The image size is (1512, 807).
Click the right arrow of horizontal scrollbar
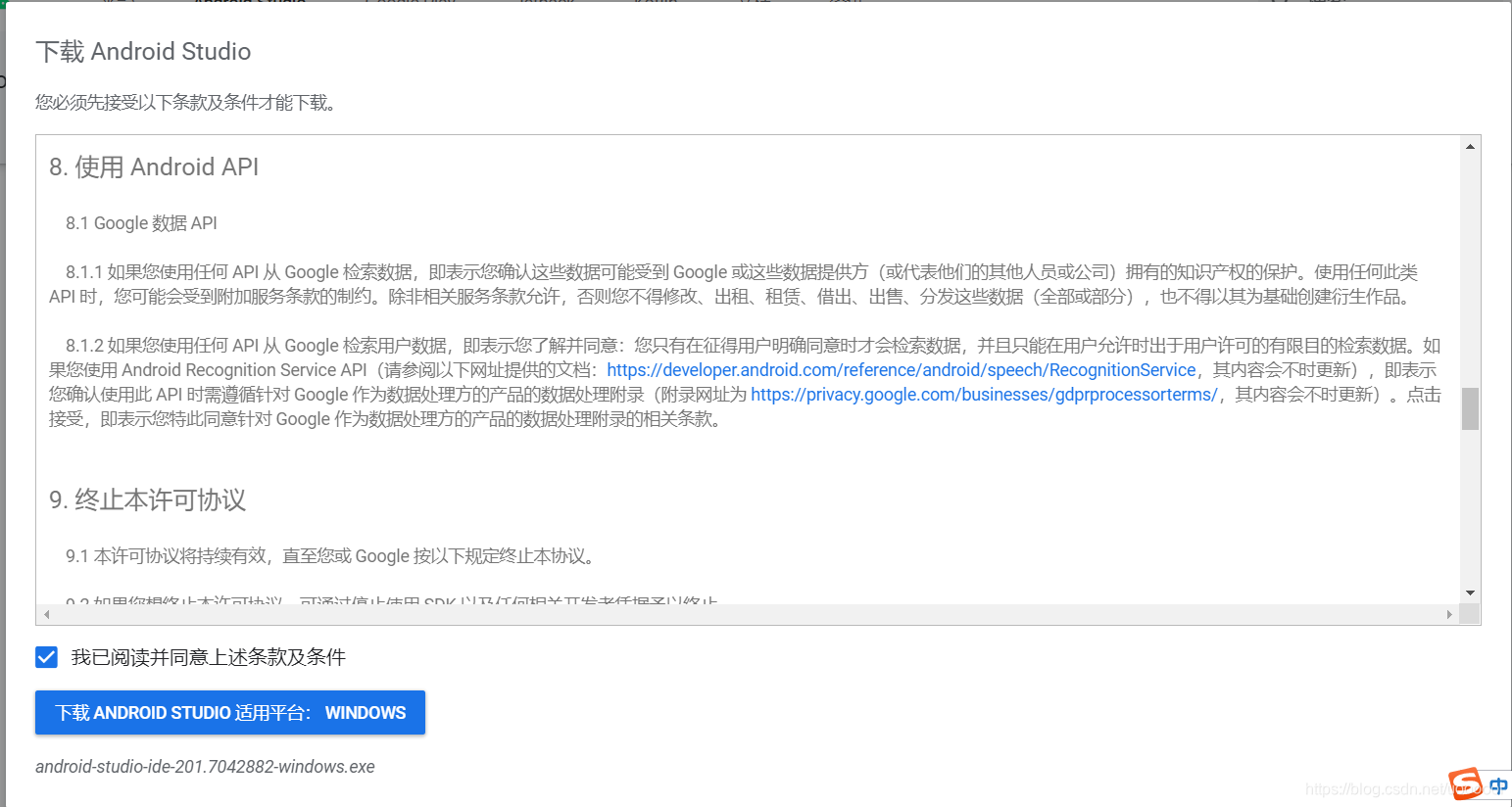[x=1449, y=614]
